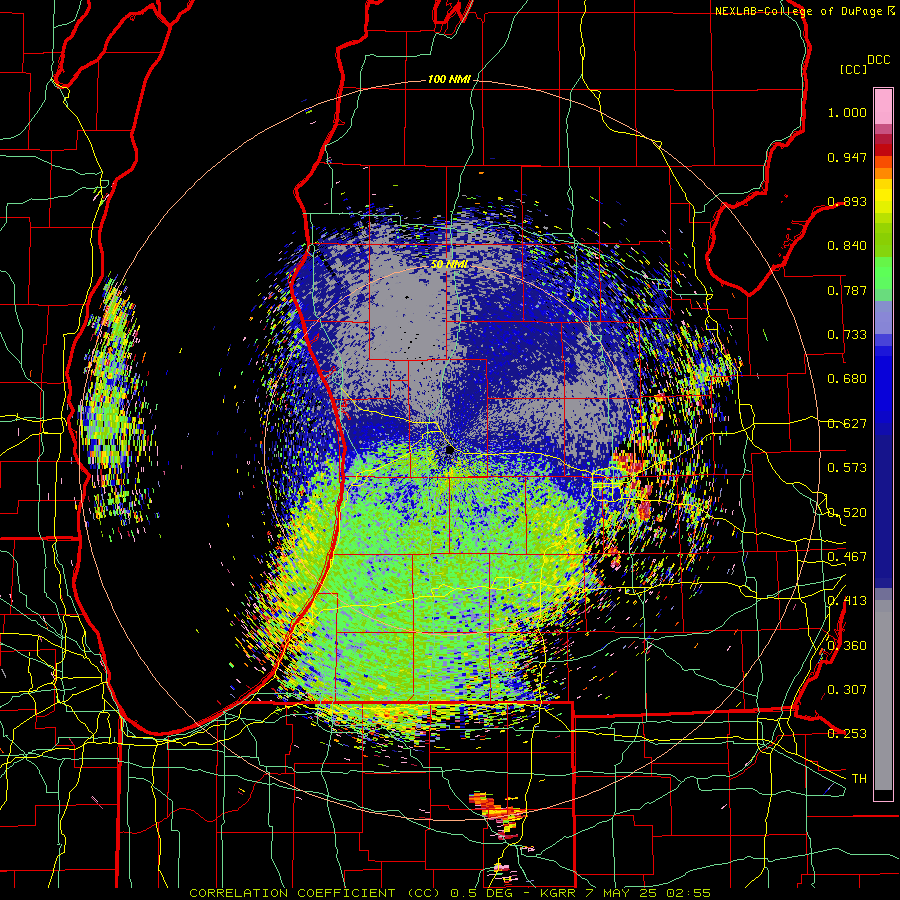Click the 0.520 legend value
Image resolution: width=900 pixels, height=900 pixels.
pyautogui.click(x=847, y=512)
